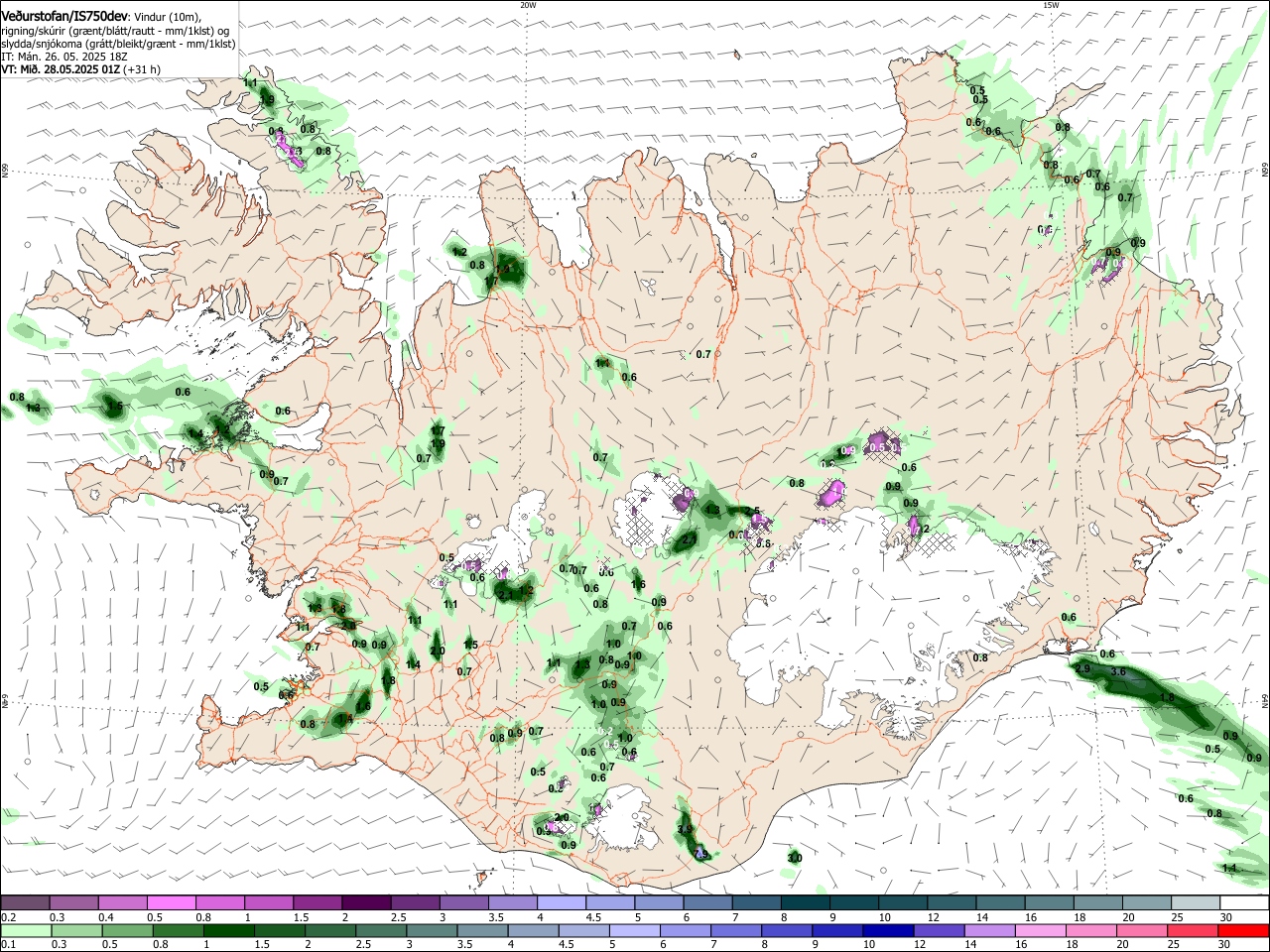Select the 8–9 blue rain legend swatch

787,930
